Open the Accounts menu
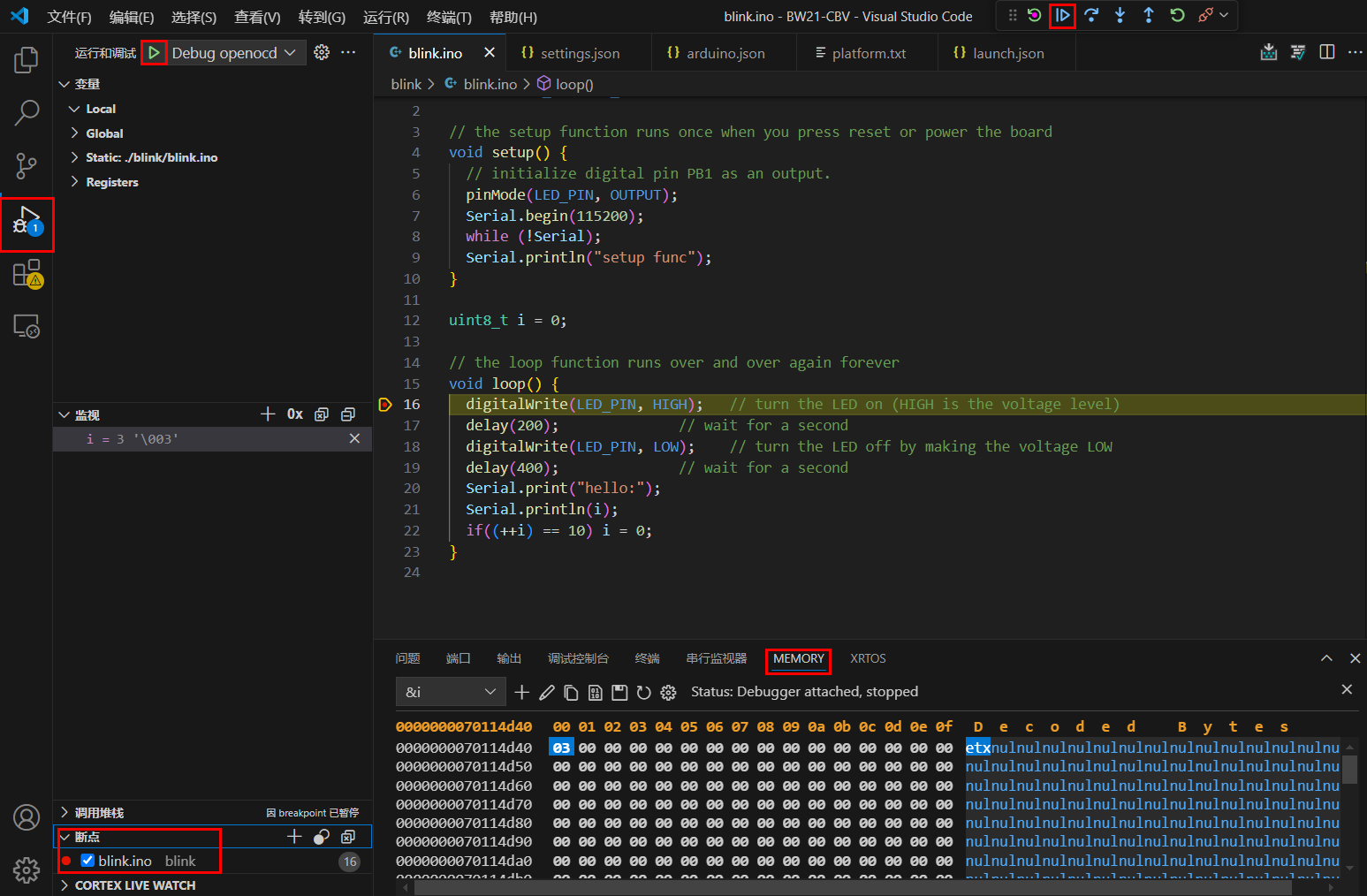The height and width of the screenshot is (896, 1367). [27, 817]
